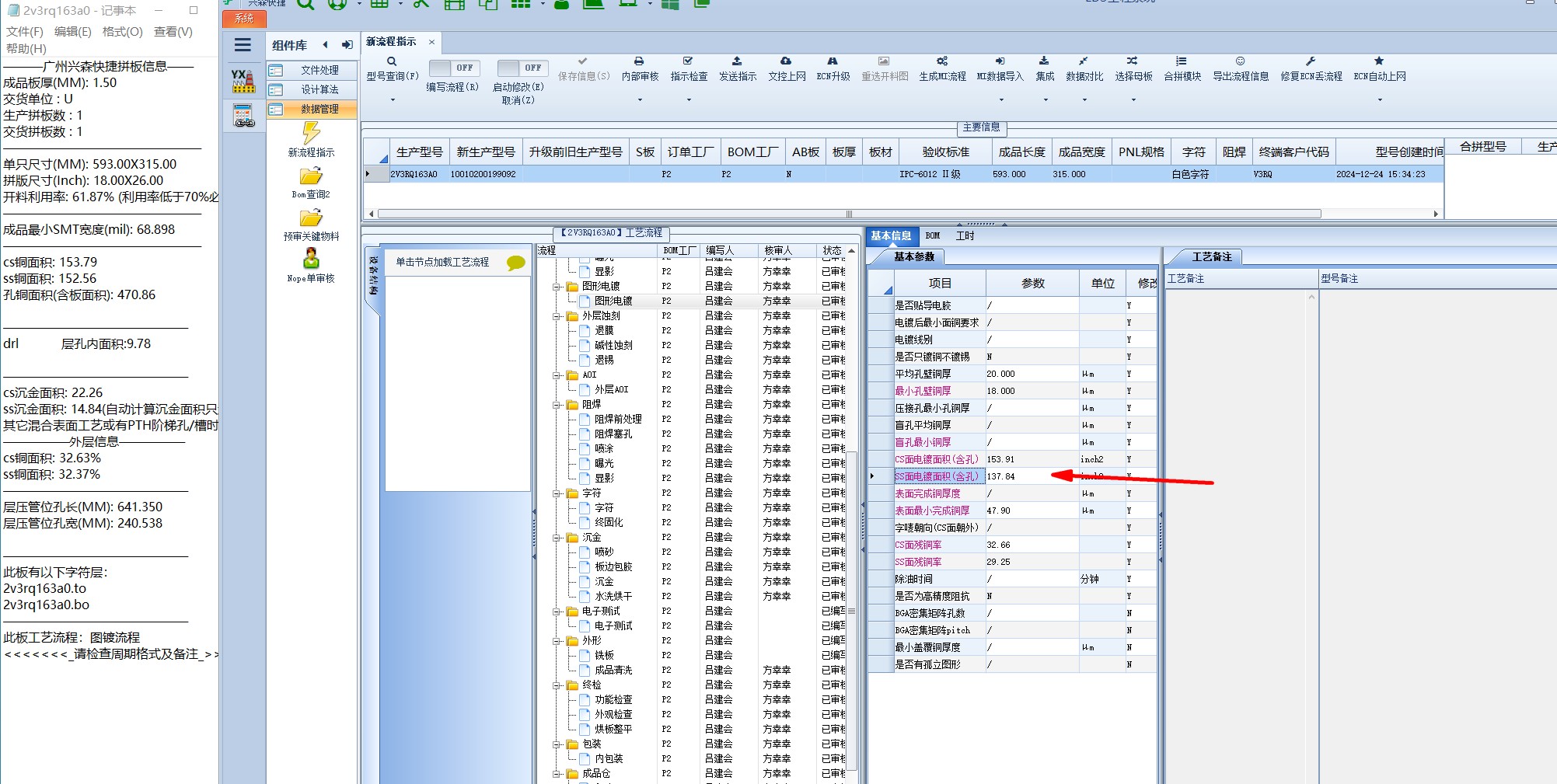This screenshot has width=1557, height=784.
Task: Click the 导出流程信息 smiley icon
Action: point(1241,61)
